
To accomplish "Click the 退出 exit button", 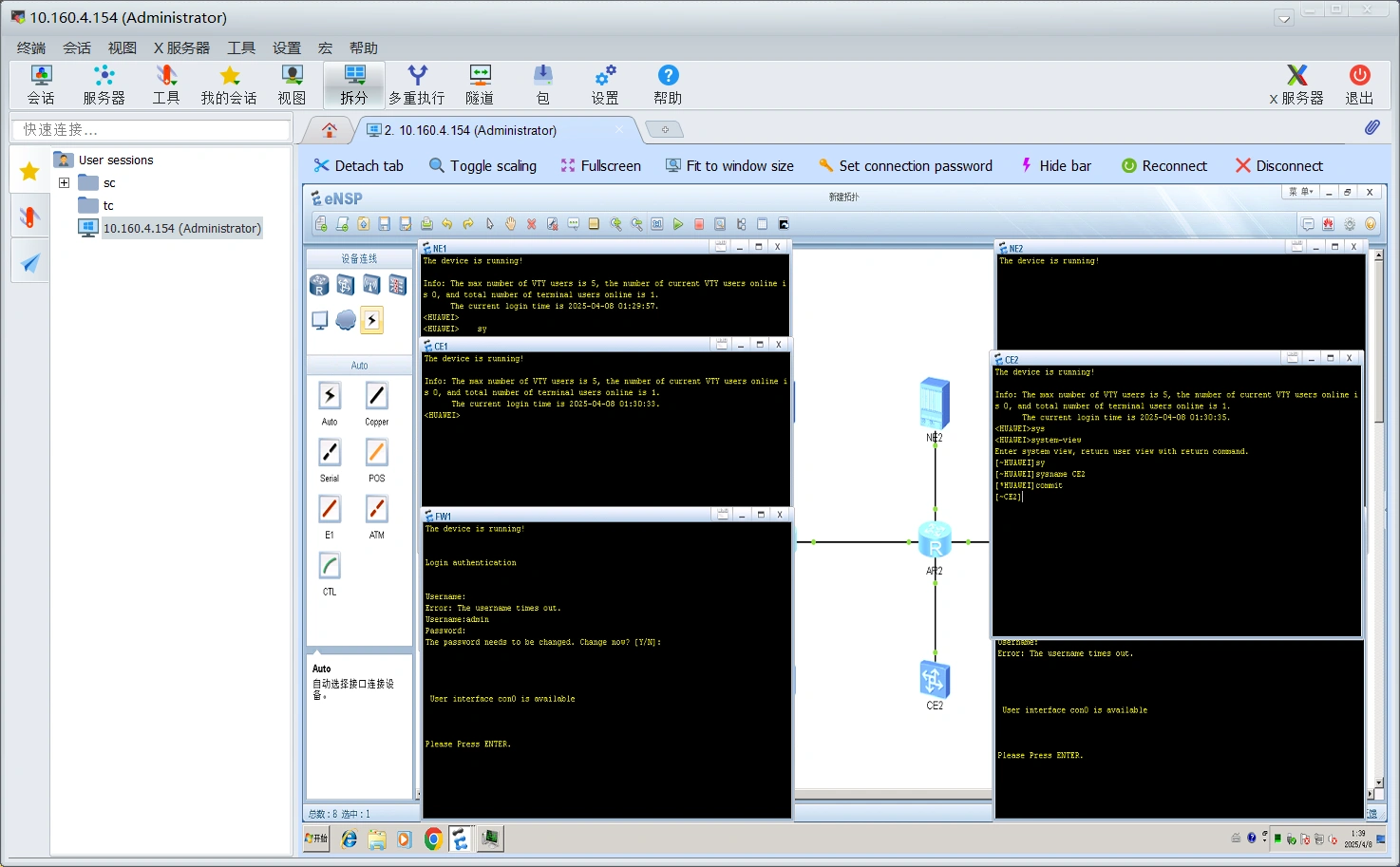I will click(x=1359, y=85).
